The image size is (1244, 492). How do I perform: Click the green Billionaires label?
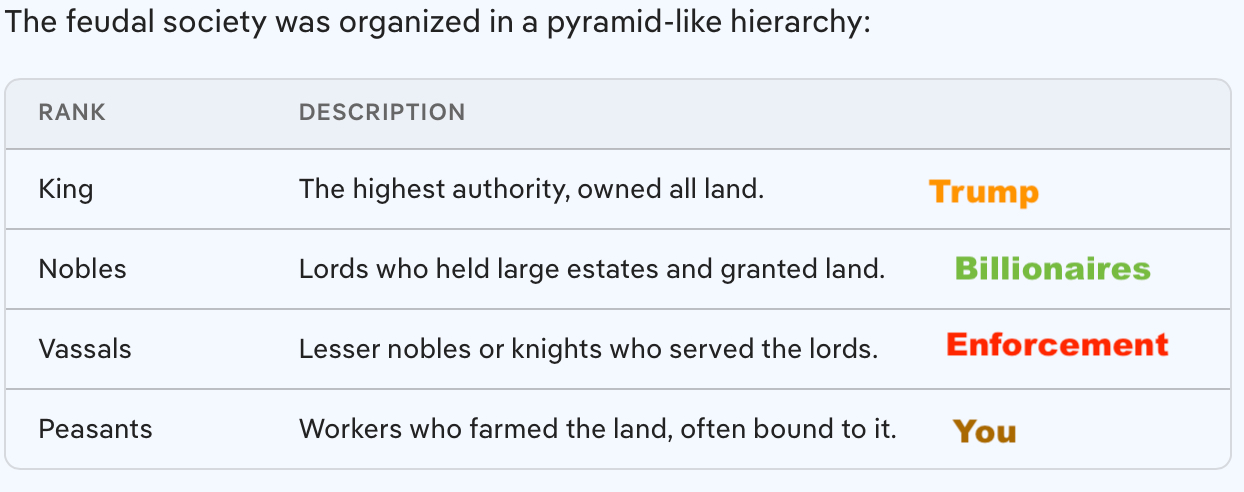tap(1052, 269)
